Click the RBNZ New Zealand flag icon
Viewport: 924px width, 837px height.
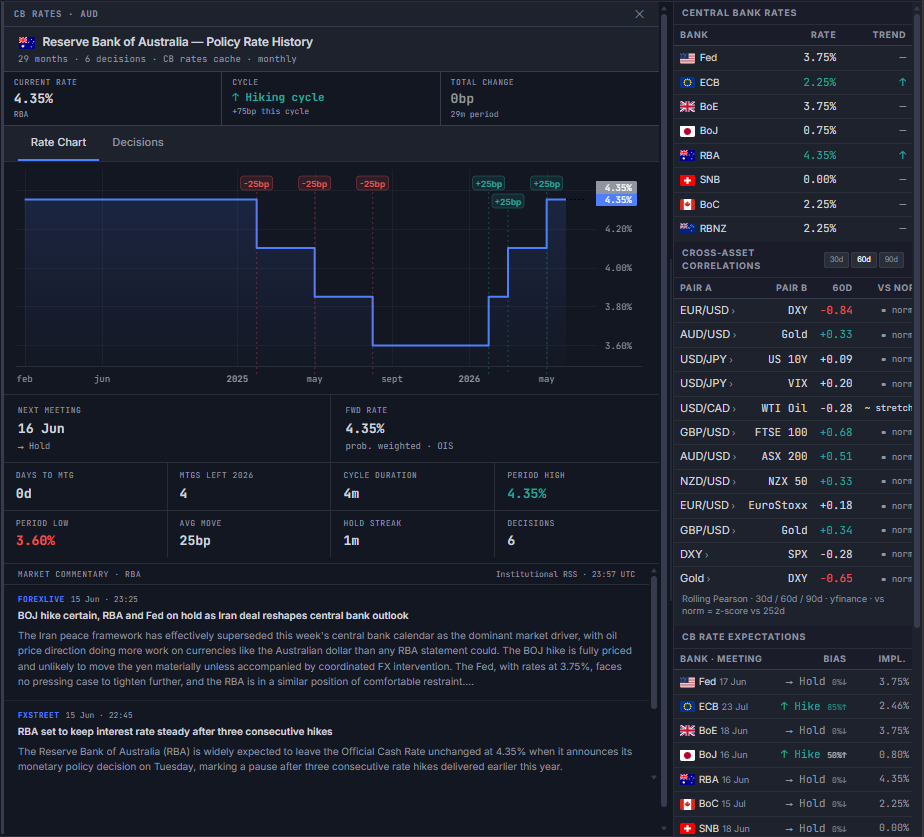[687, 228]
